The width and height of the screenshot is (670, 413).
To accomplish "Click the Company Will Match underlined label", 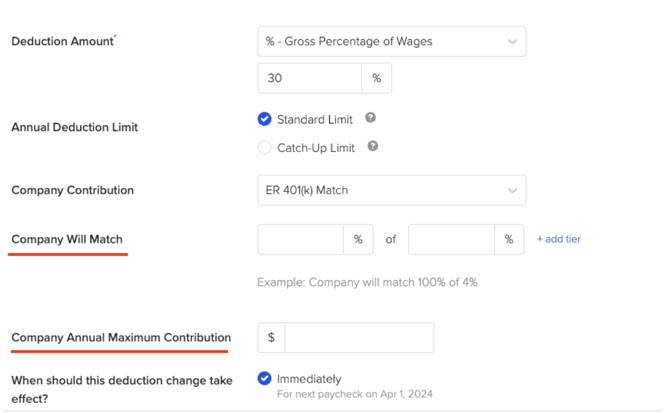I will tap(67, 239).
